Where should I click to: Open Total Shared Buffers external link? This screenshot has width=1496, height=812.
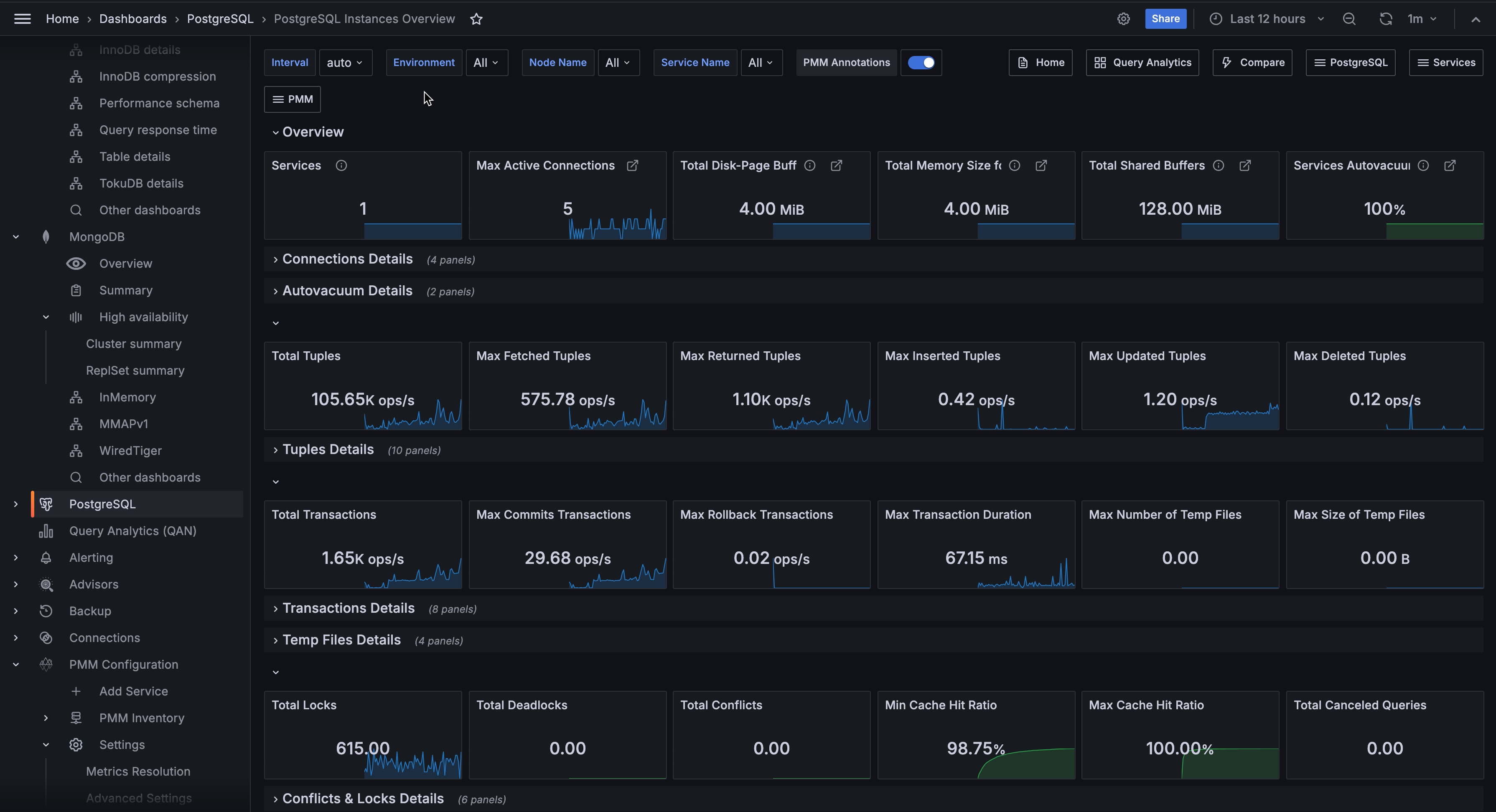1245,165
